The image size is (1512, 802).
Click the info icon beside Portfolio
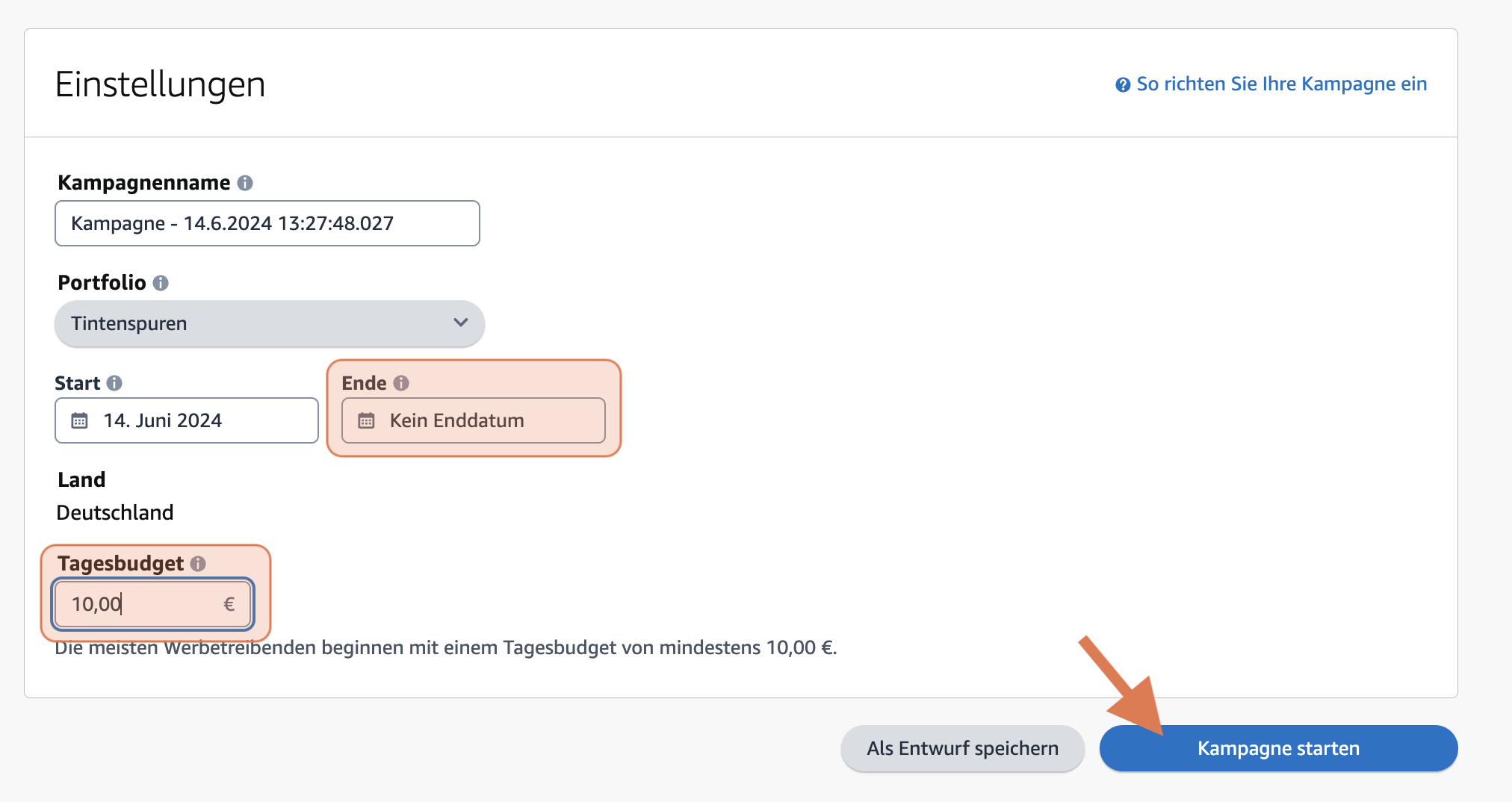161,283
